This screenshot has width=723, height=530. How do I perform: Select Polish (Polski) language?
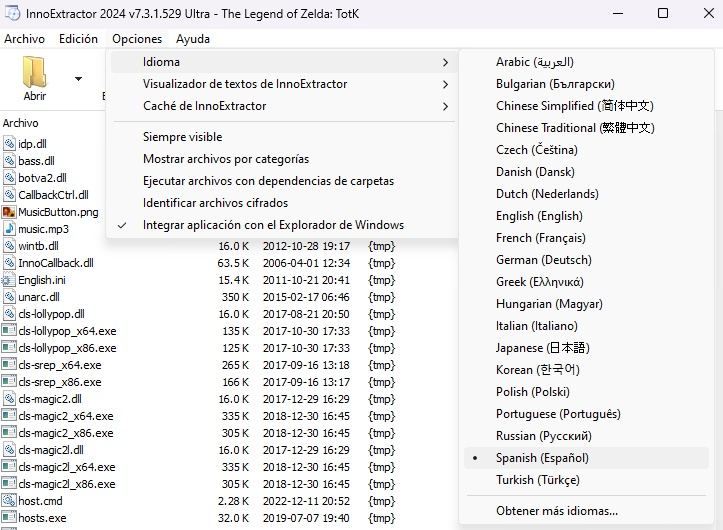coord(586,392)
